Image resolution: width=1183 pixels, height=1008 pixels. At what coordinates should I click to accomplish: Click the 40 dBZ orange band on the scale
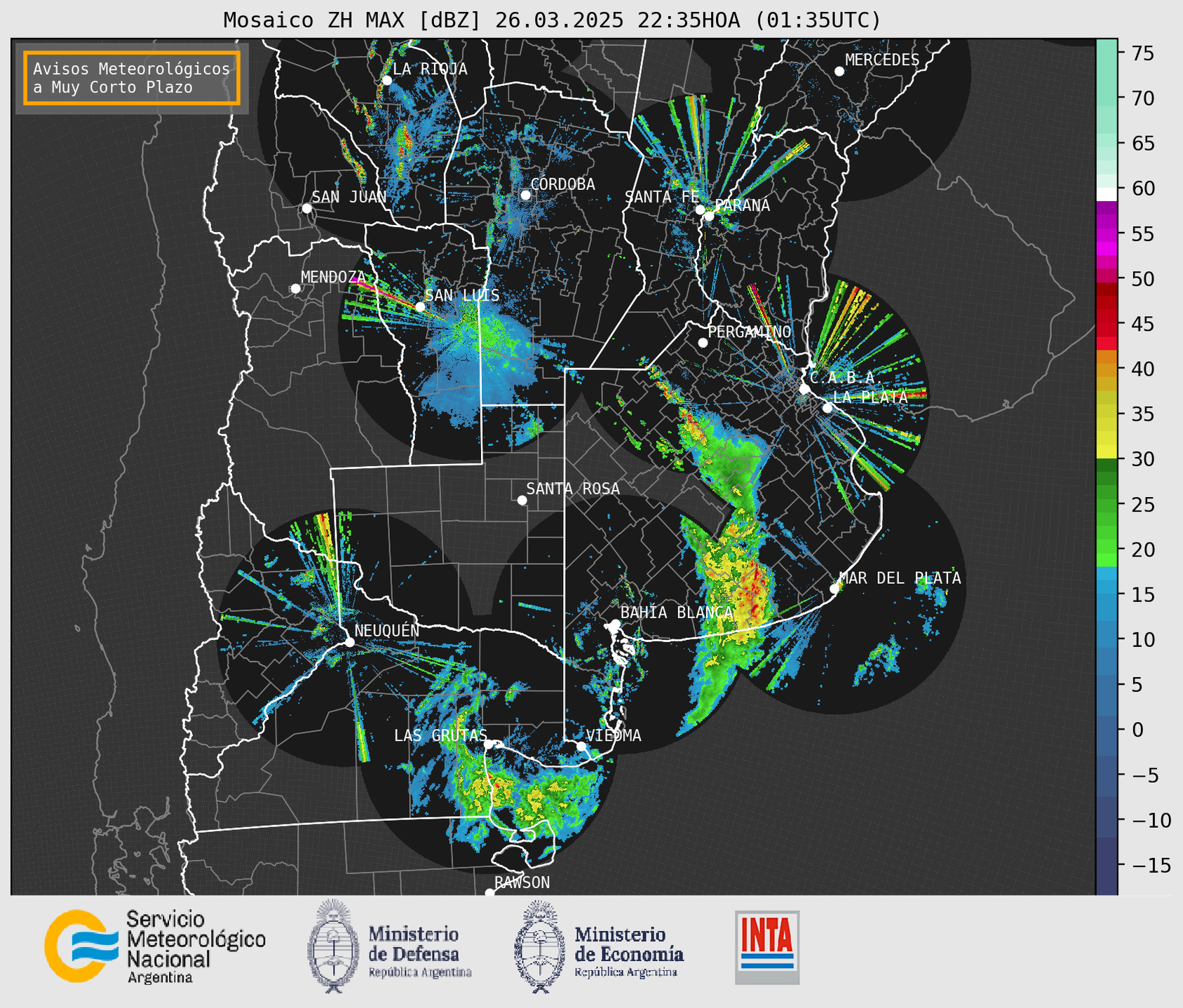(1107, 369)
